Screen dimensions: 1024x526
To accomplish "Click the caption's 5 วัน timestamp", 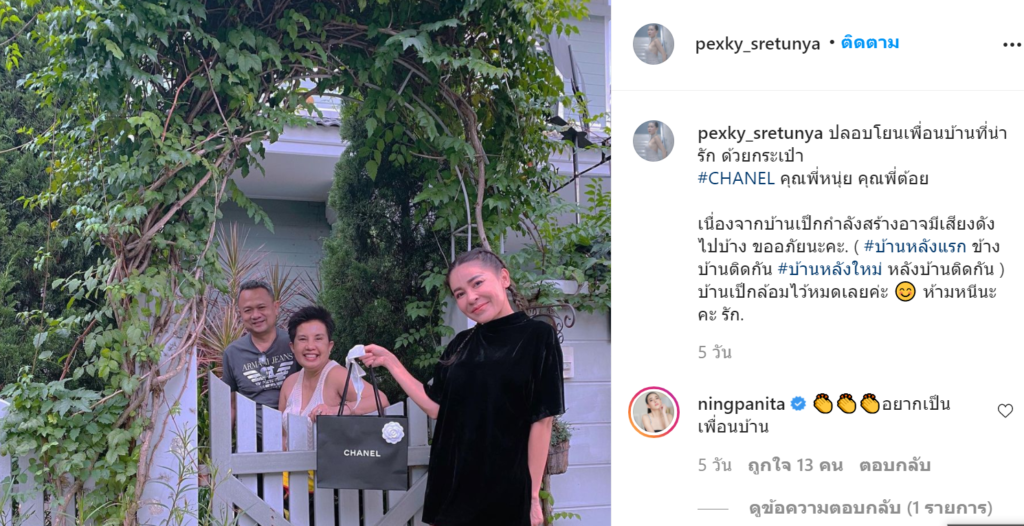I will pos(714,353).
